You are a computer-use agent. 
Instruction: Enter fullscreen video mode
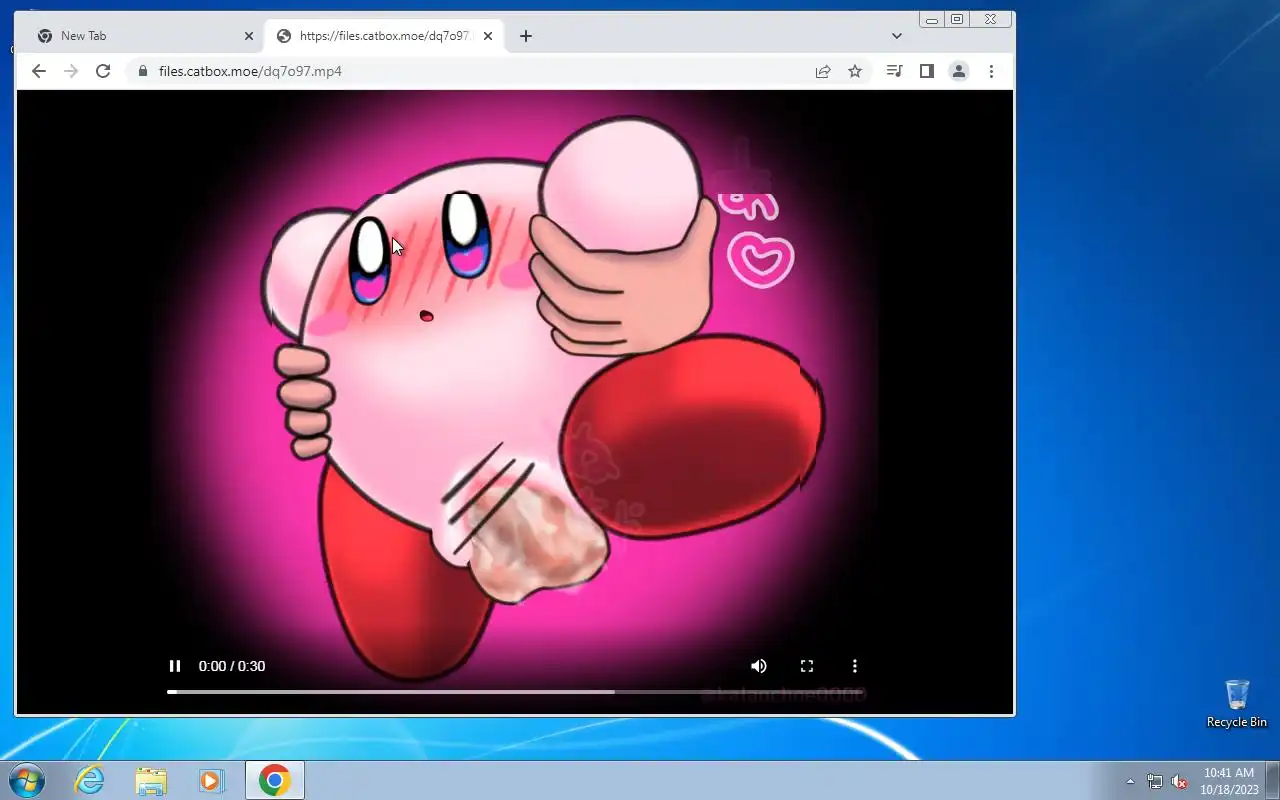click(x=807, y=666)
